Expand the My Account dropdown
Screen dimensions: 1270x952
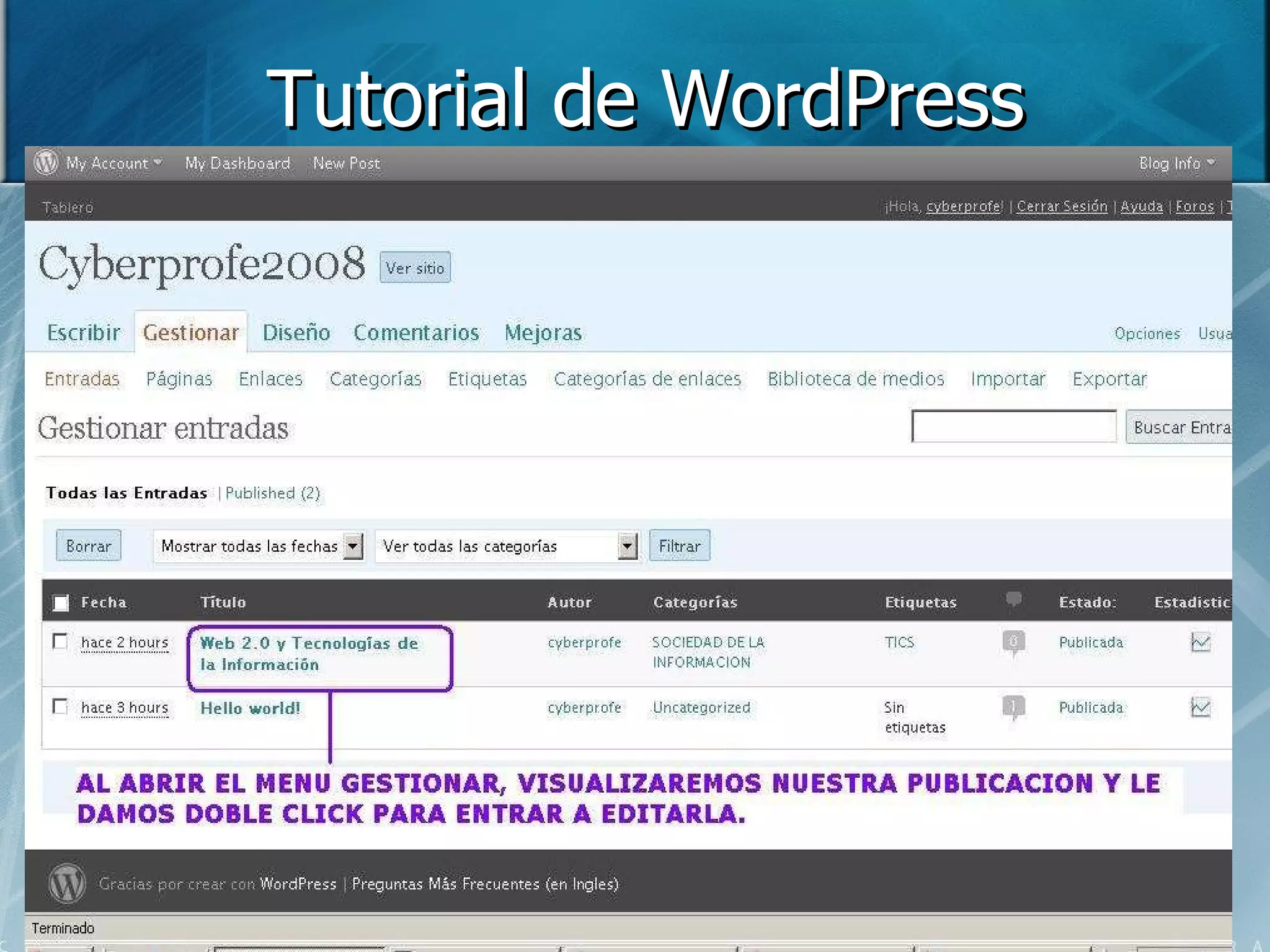[114, 163]
